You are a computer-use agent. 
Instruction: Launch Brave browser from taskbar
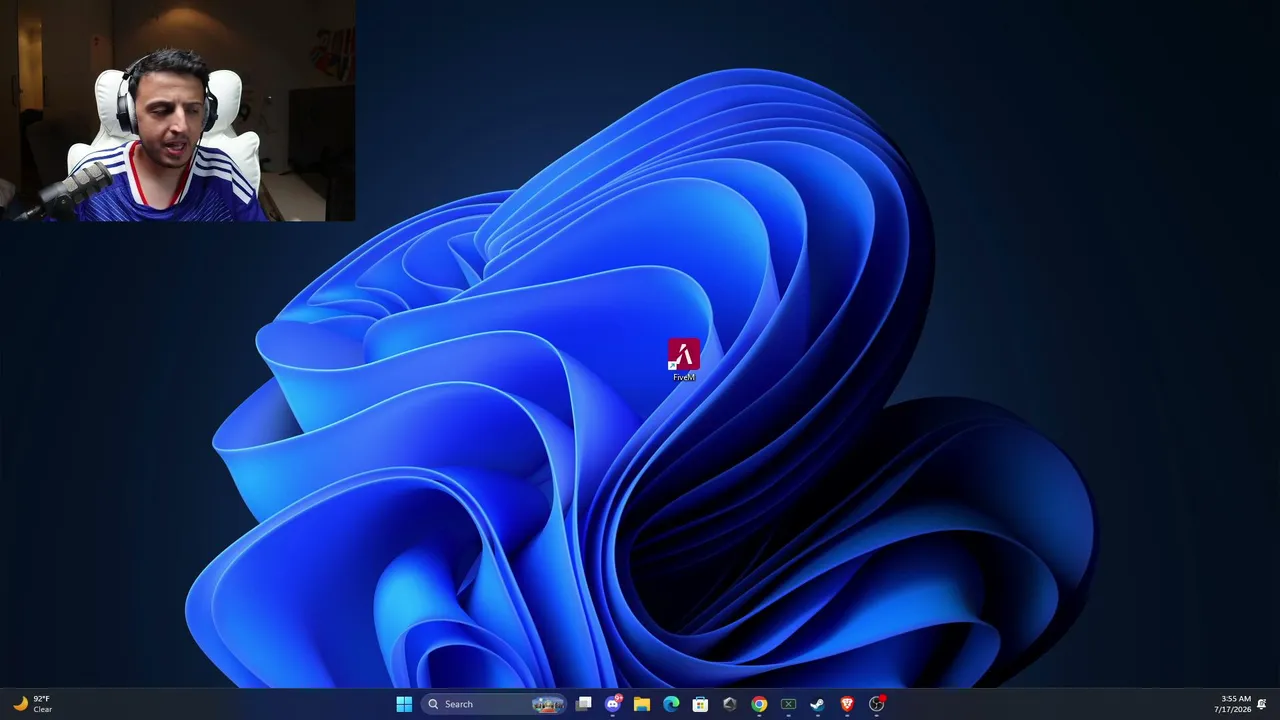click(x=847, y=704)
